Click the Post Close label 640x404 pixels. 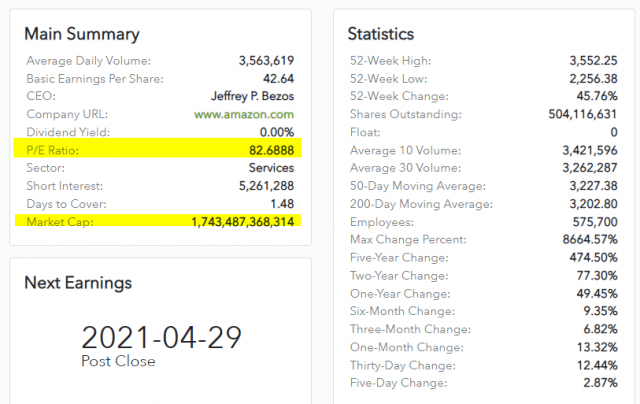click(x=118, y=361)
